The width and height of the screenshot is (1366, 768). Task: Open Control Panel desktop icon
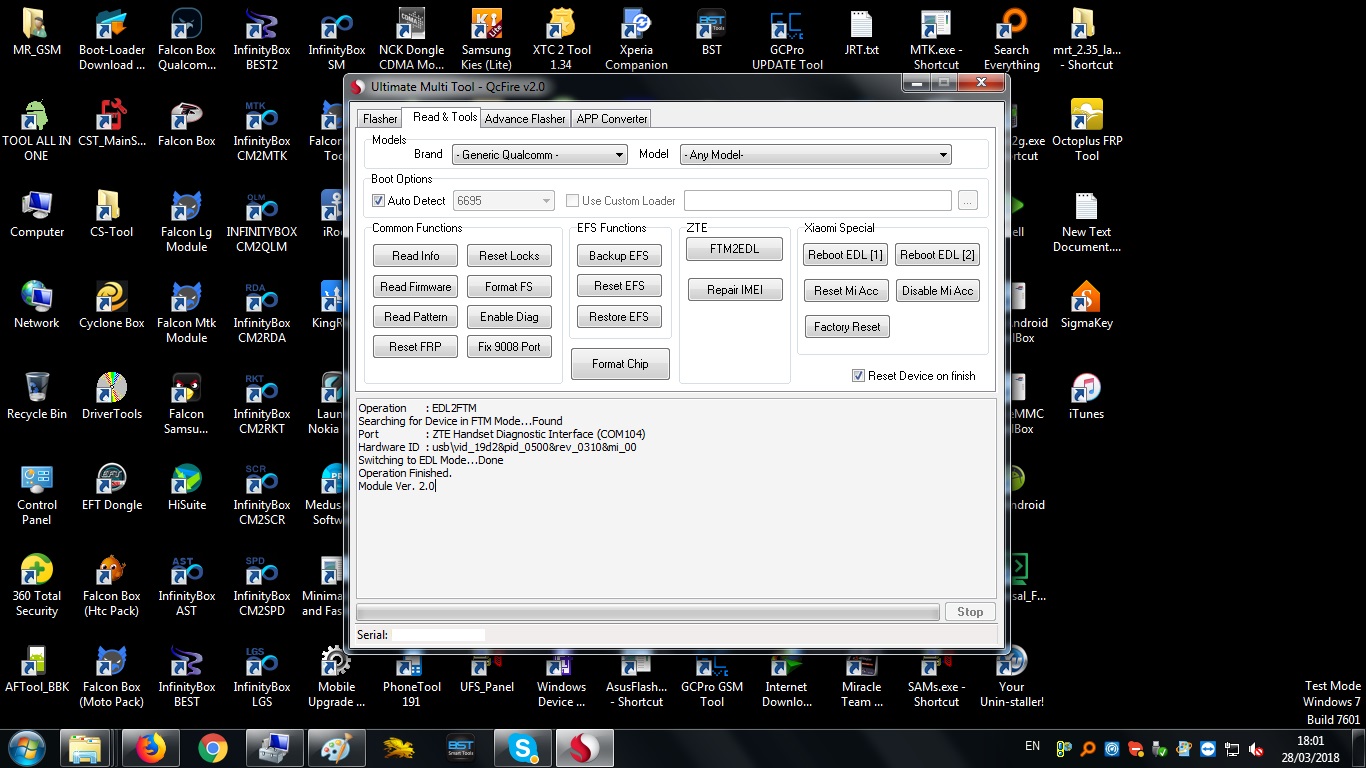tap(37, 494)
